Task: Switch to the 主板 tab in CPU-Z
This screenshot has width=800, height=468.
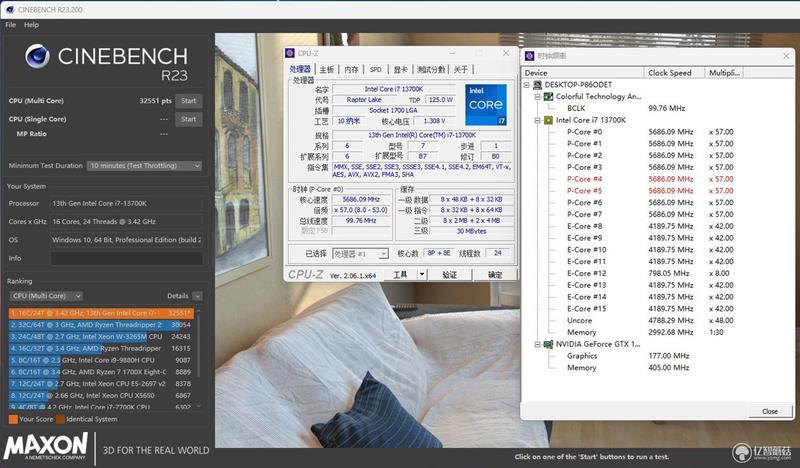Action: [x=327, y=69]
